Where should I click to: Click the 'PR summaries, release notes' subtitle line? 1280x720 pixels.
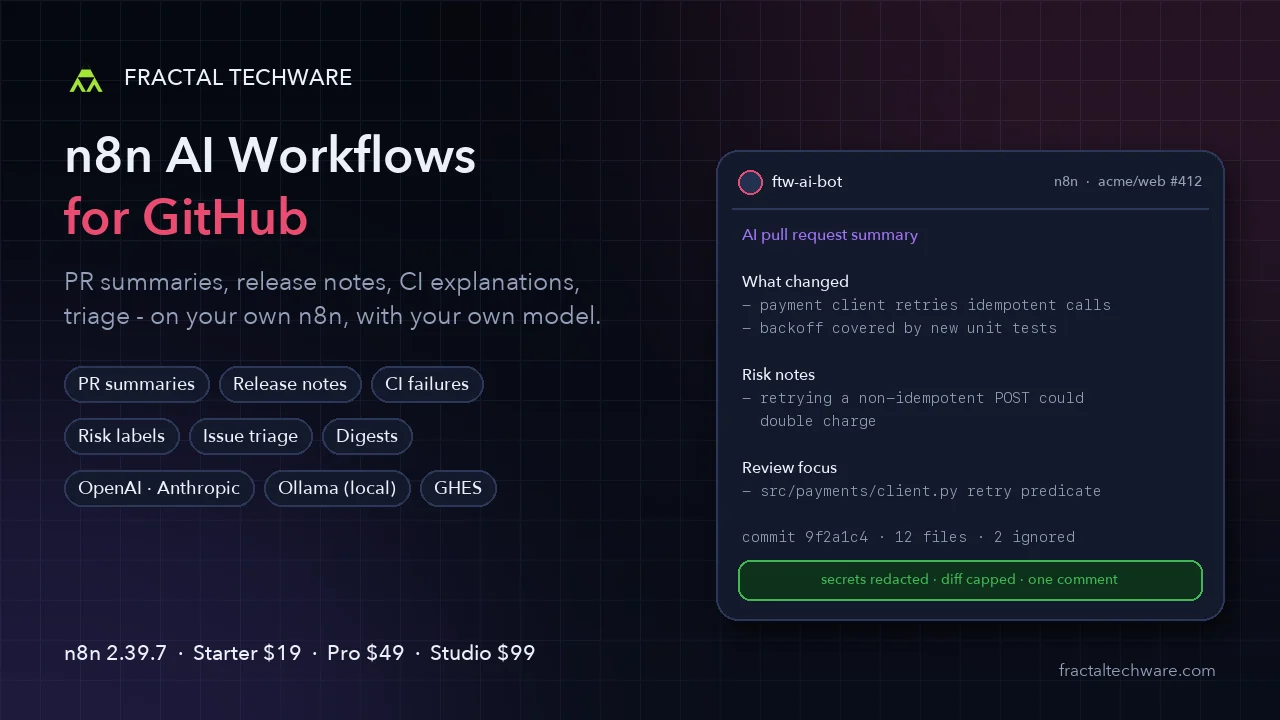click(x=321, y=282)
